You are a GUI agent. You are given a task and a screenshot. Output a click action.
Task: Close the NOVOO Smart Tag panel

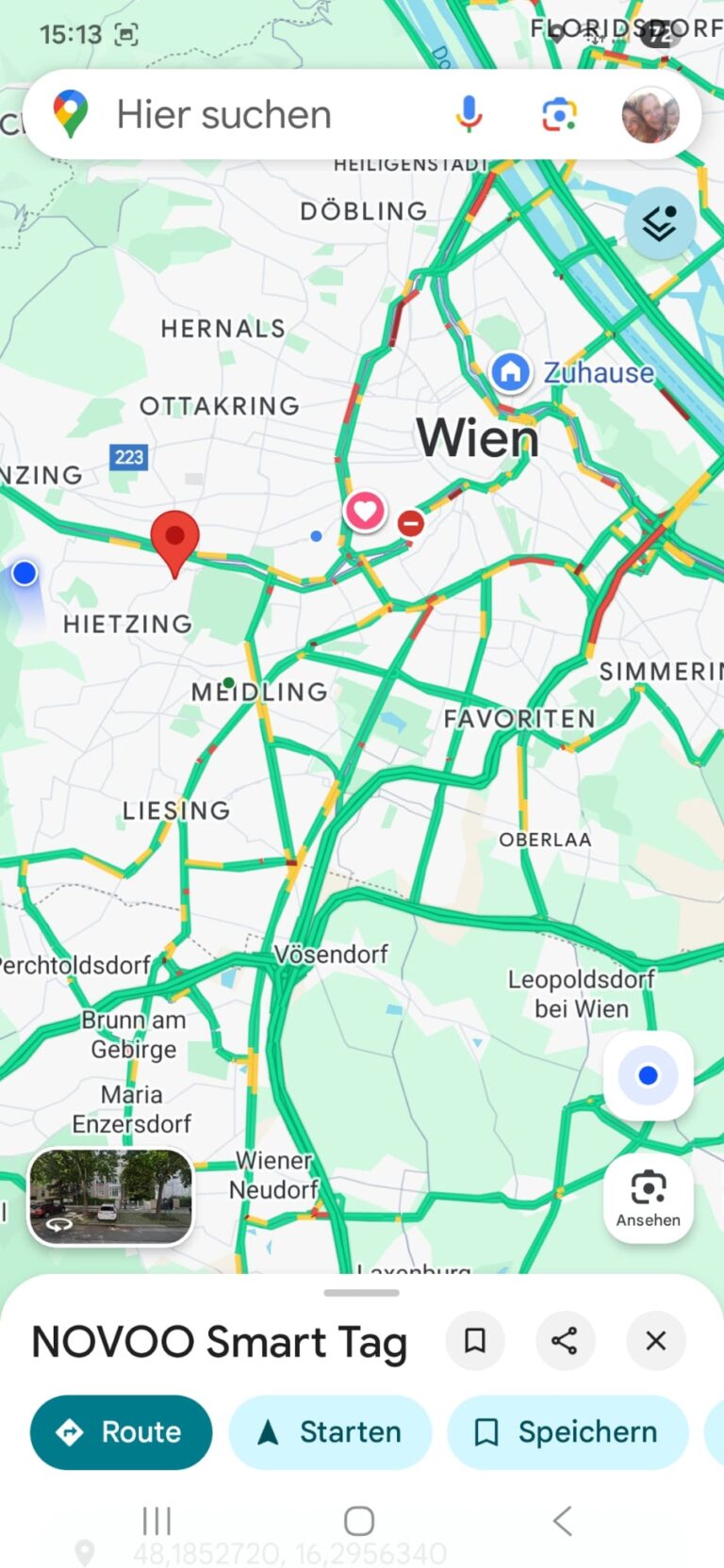(x=656, y=1340)
